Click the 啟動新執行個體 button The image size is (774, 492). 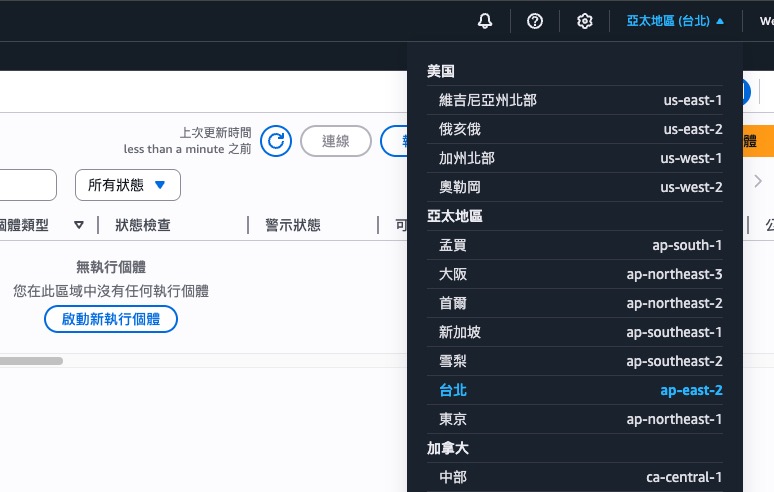tap(111, 319)
